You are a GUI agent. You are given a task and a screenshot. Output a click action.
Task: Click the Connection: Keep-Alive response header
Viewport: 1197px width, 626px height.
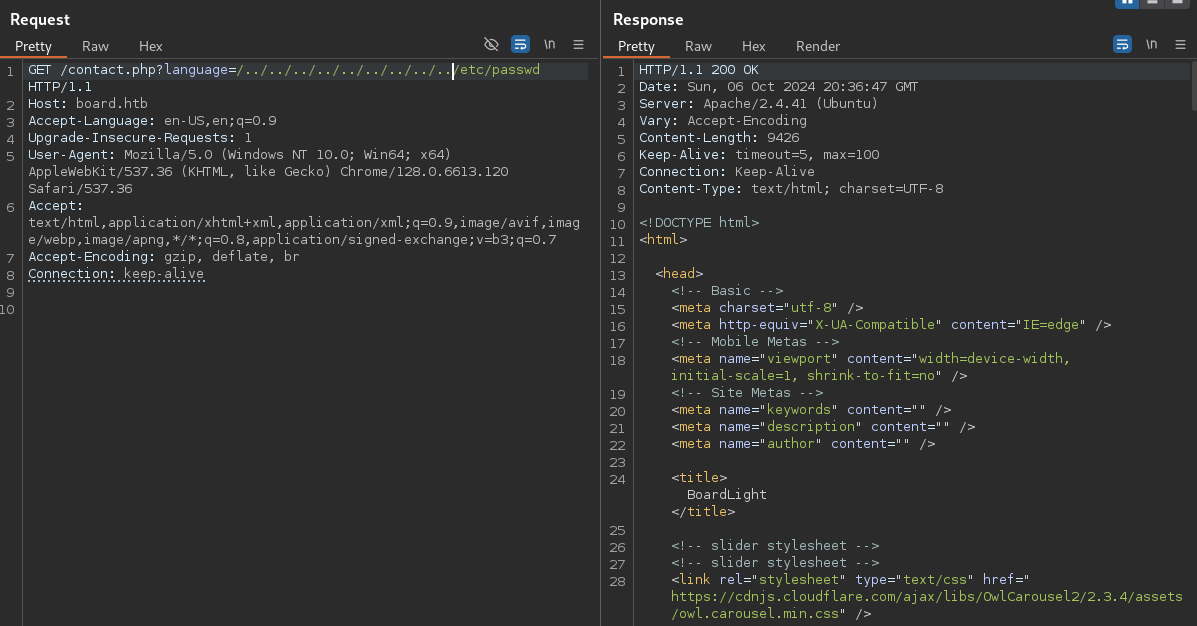(x=727, y=171)
